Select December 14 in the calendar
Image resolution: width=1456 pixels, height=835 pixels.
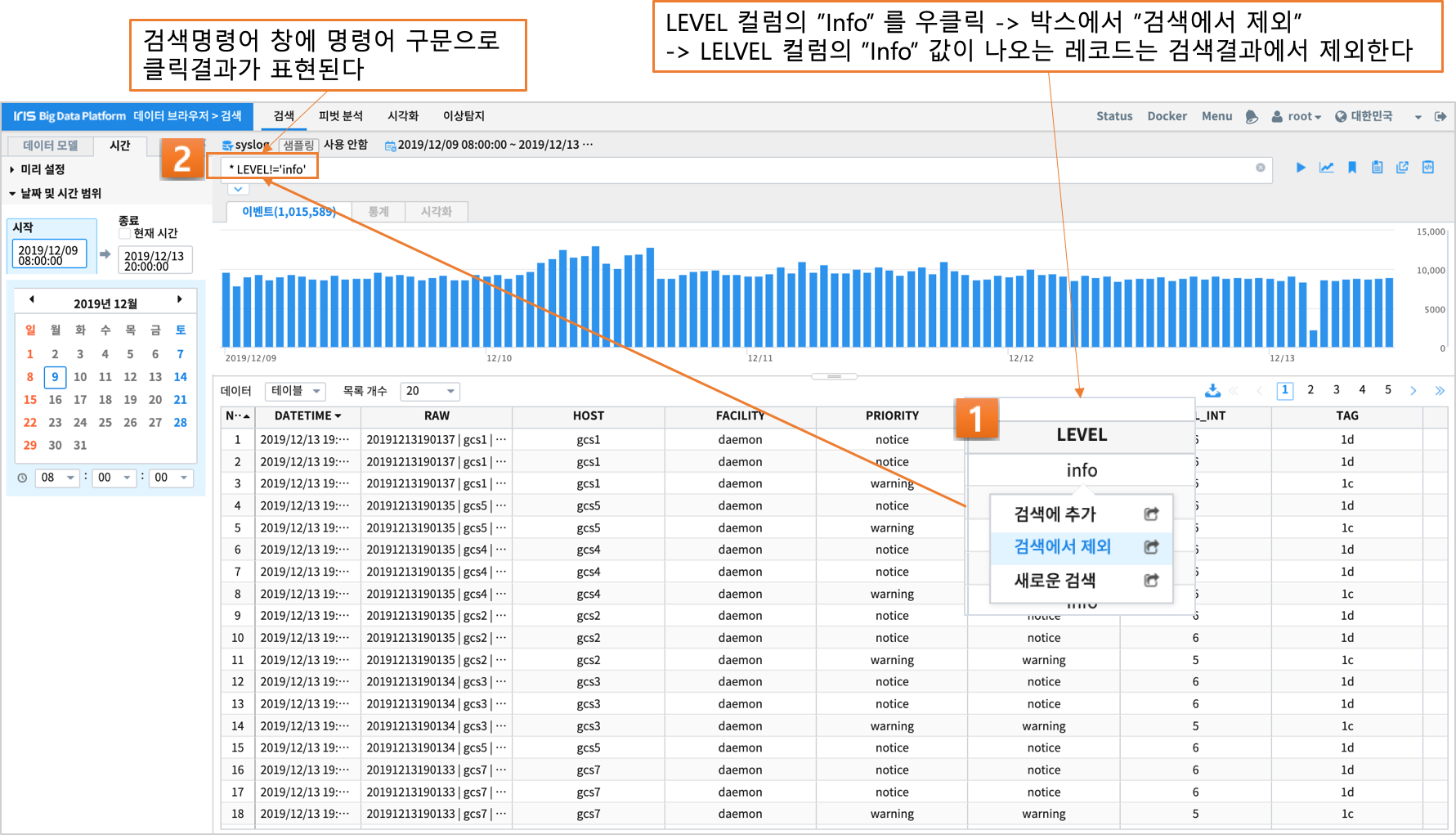[180, 377]
